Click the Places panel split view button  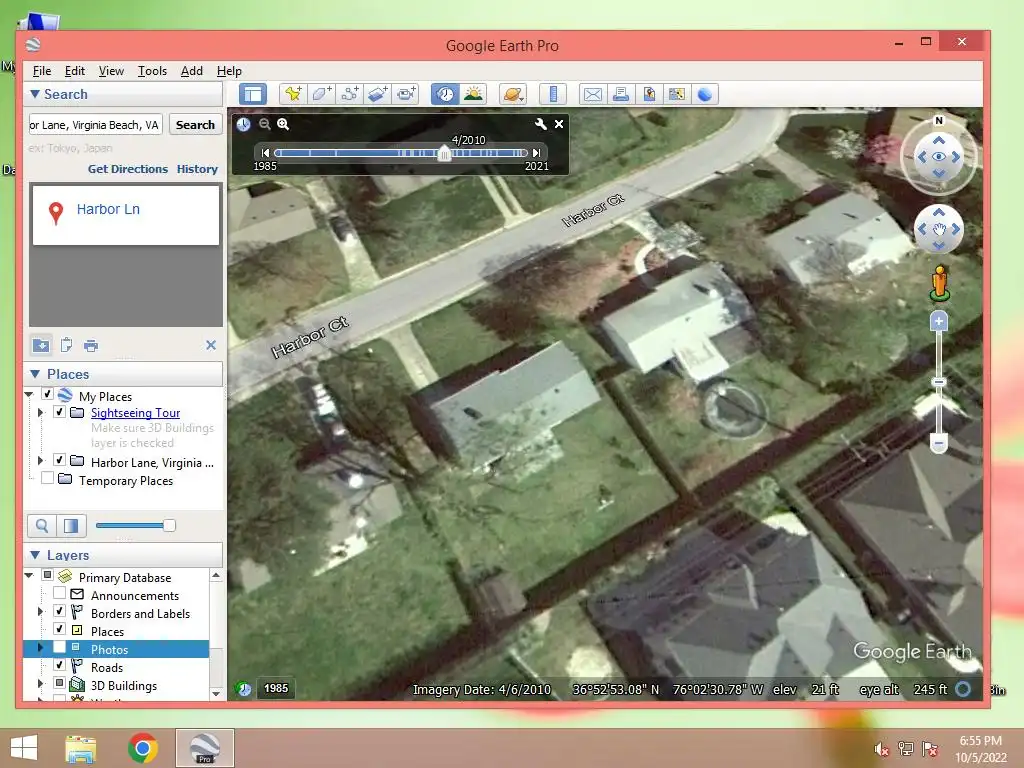pos(71,526)
